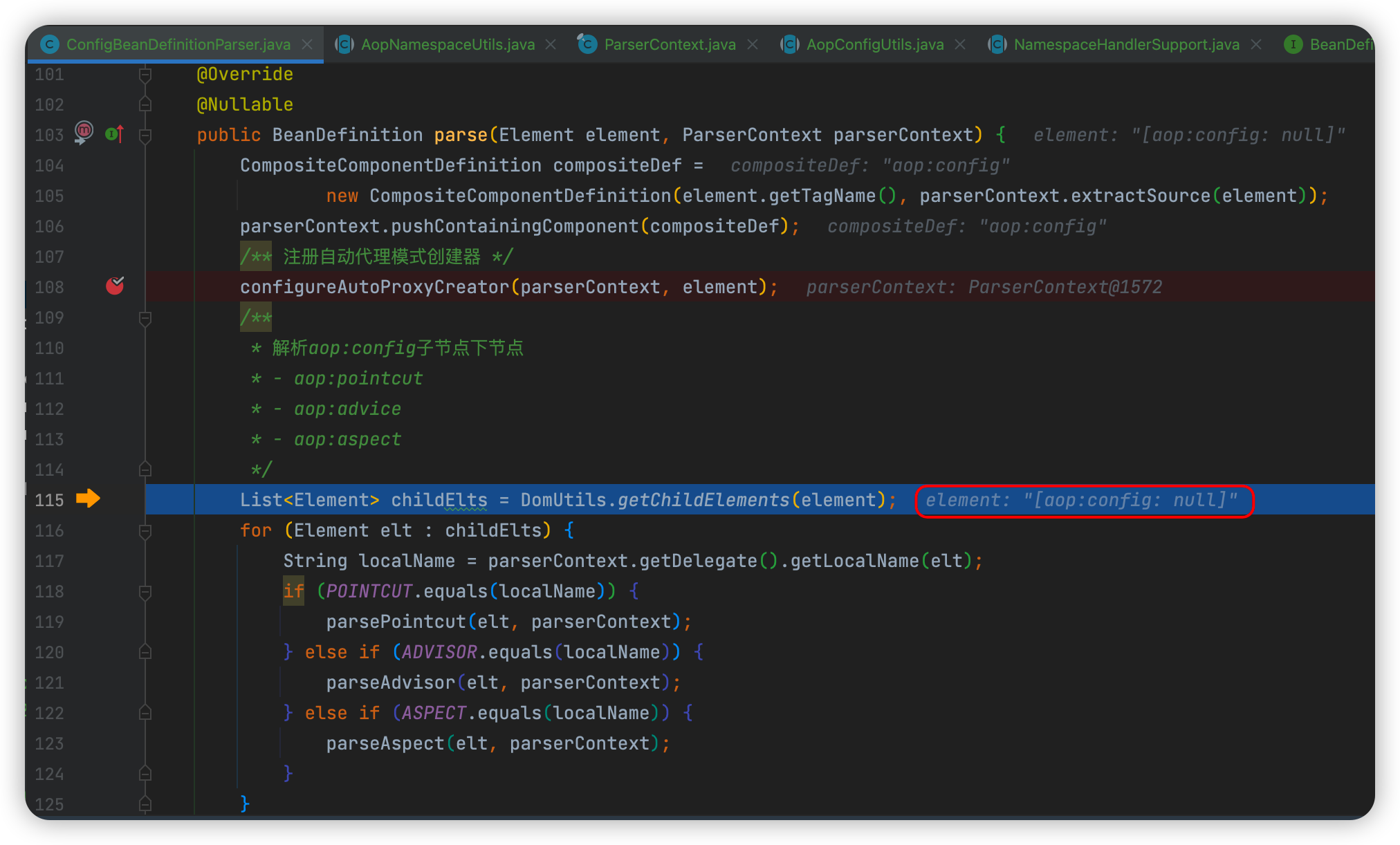Close the NamespaceHandlerSupport.java tab
The image size is (1400, 845).
pyautogui.click(x=1256, y=45)
